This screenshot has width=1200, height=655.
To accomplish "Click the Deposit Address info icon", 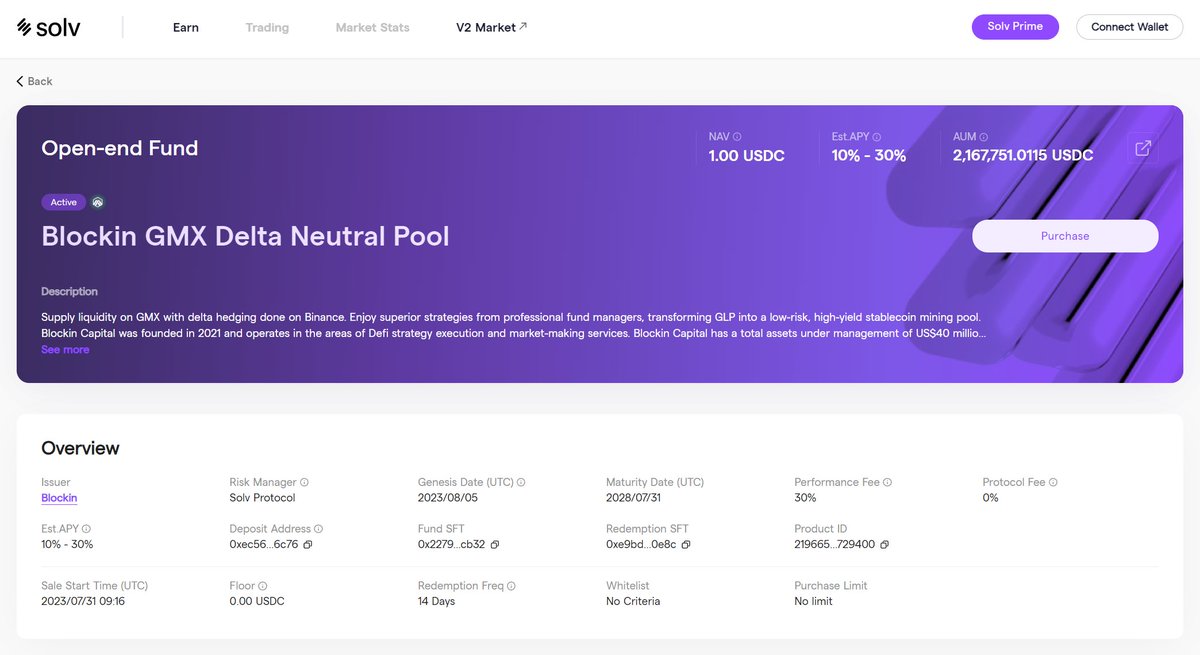I will tap(318, 529).
